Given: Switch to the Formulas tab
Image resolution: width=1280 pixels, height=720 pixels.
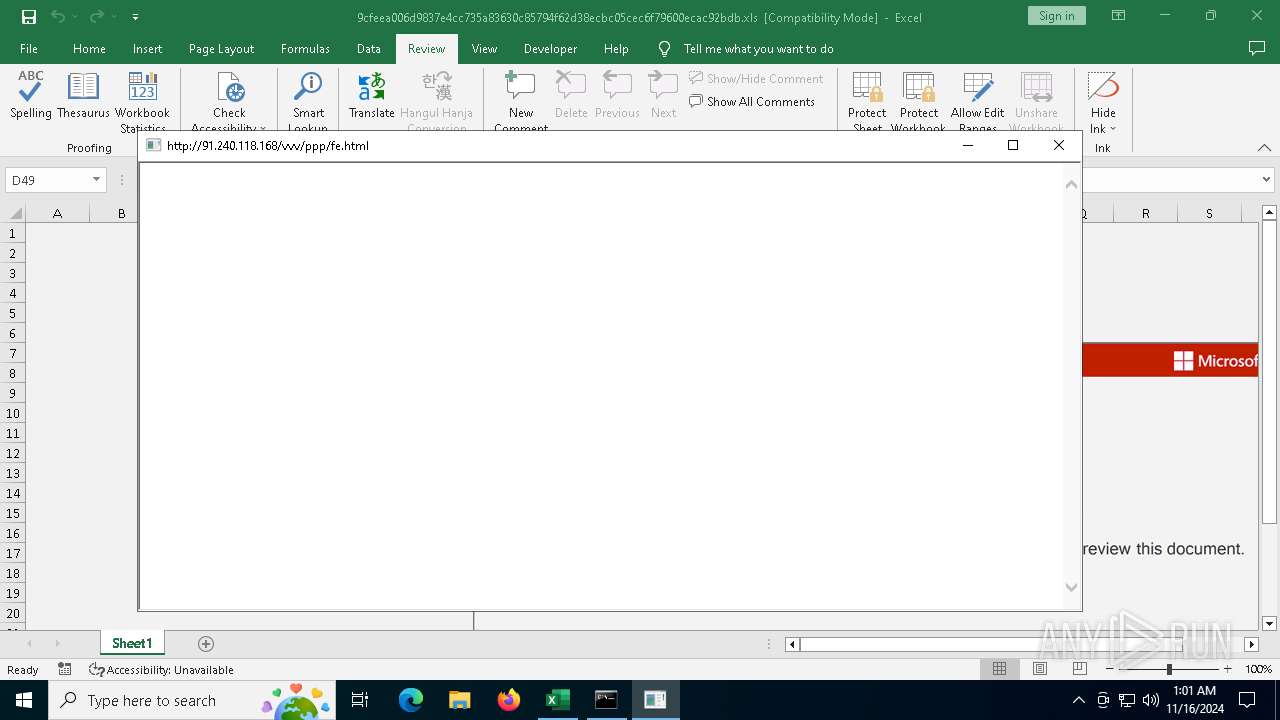Looking at the screenshot, I should 305,49.
